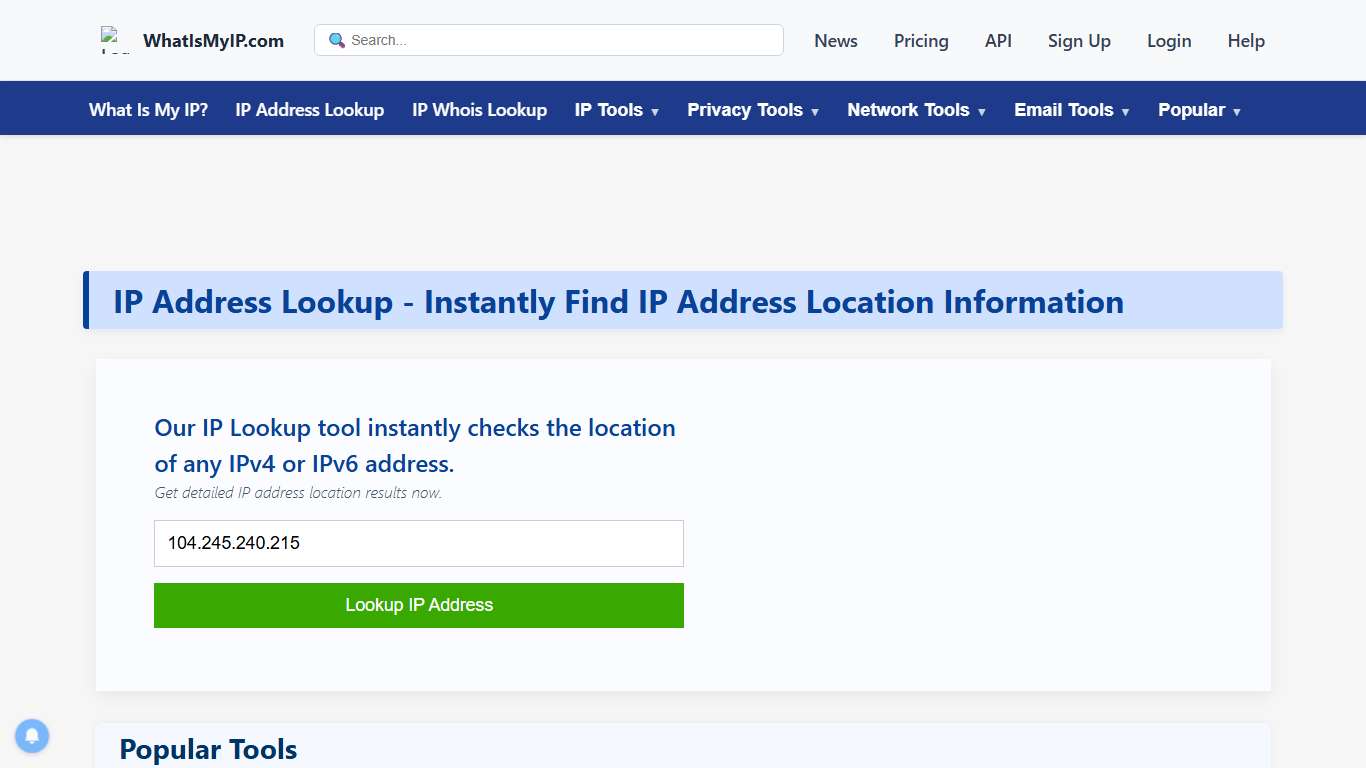Click the IP address input field
The image size is (1366, 768).
click(x=418, y=543)
